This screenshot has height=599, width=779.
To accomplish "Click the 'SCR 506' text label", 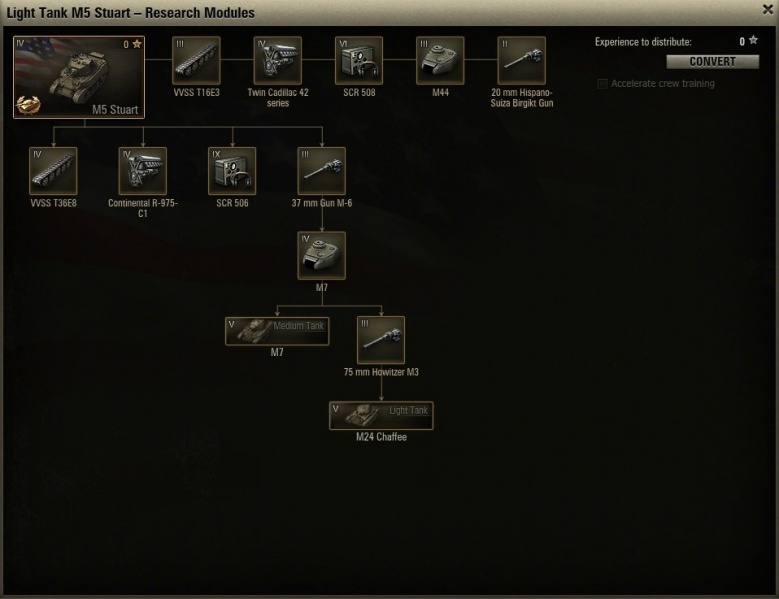I will 232,203.
